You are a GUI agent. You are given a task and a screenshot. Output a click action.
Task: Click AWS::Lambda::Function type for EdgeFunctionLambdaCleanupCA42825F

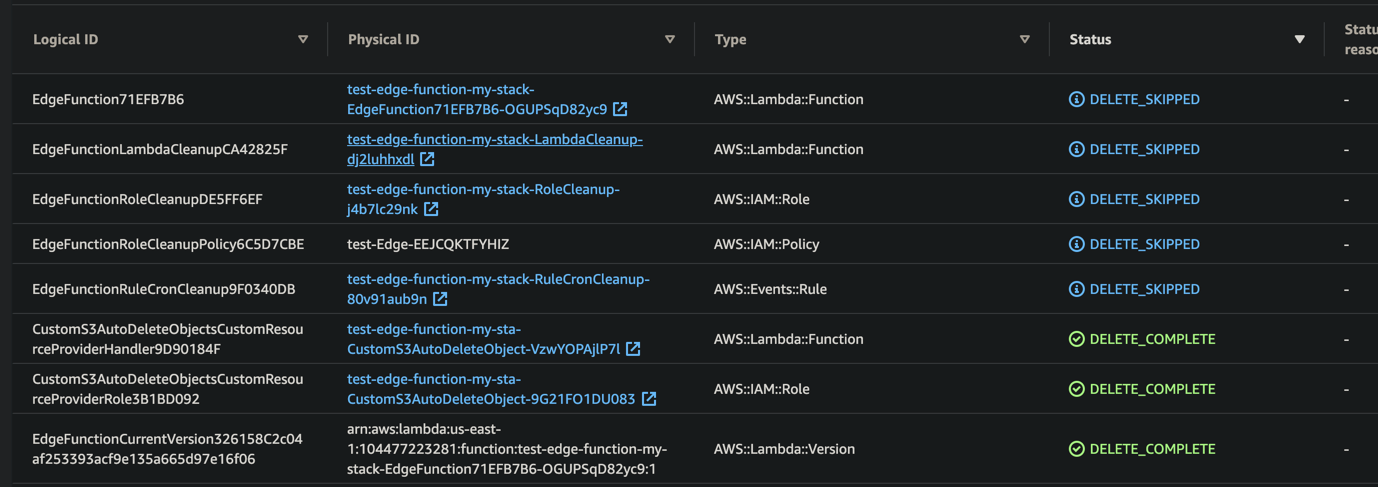[789, 149]
